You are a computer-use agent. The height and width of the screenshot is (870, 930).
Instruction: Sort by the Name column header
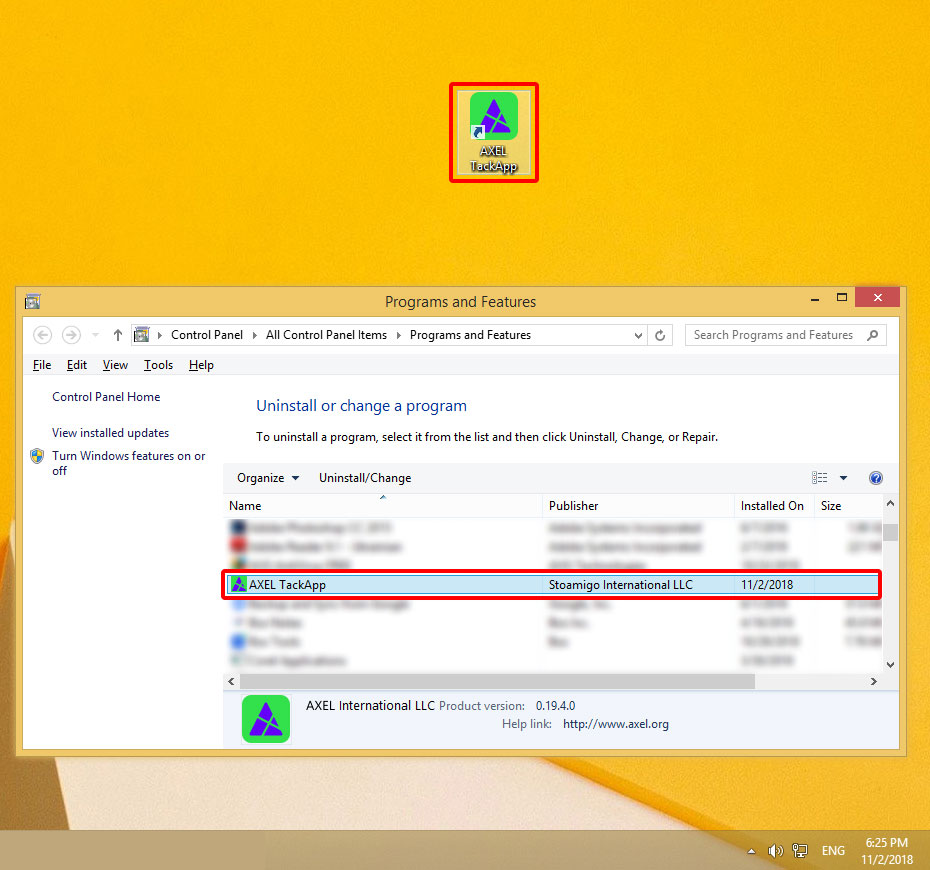point(382,506)
